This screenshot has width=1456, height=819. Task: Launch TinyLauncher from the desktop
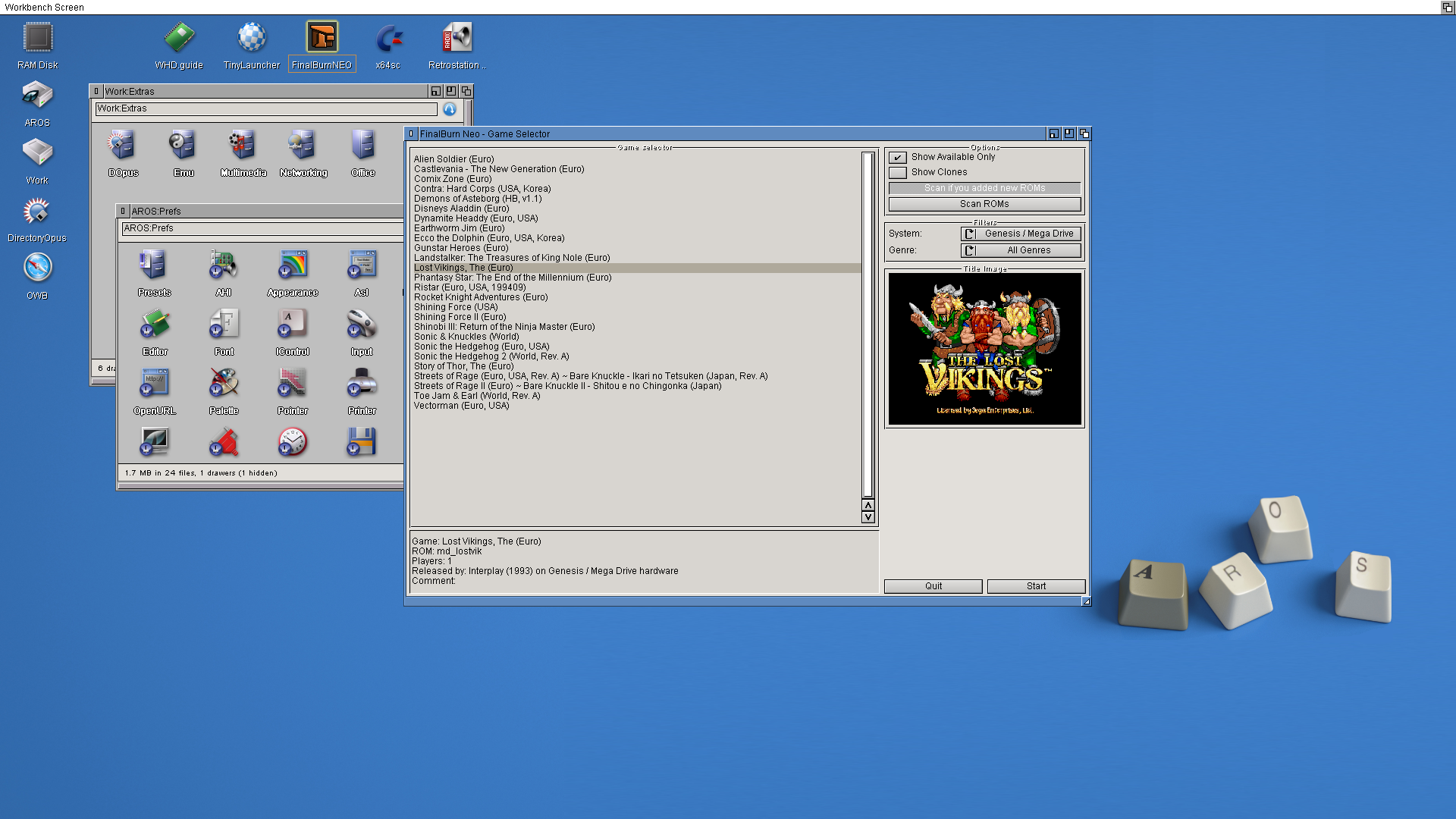coord(252,46)
